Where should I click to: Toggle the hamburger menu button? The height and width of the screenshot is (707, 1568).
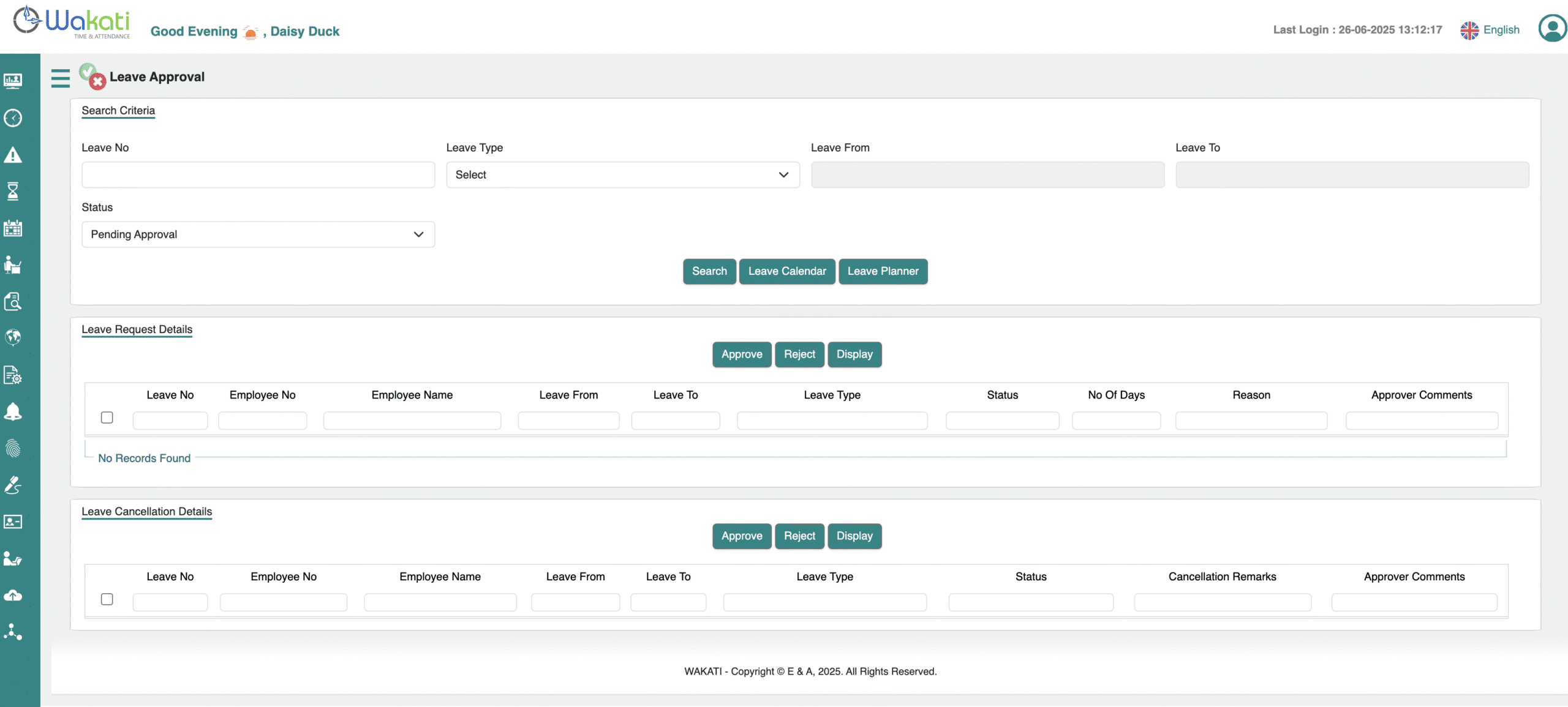point(60,78)
